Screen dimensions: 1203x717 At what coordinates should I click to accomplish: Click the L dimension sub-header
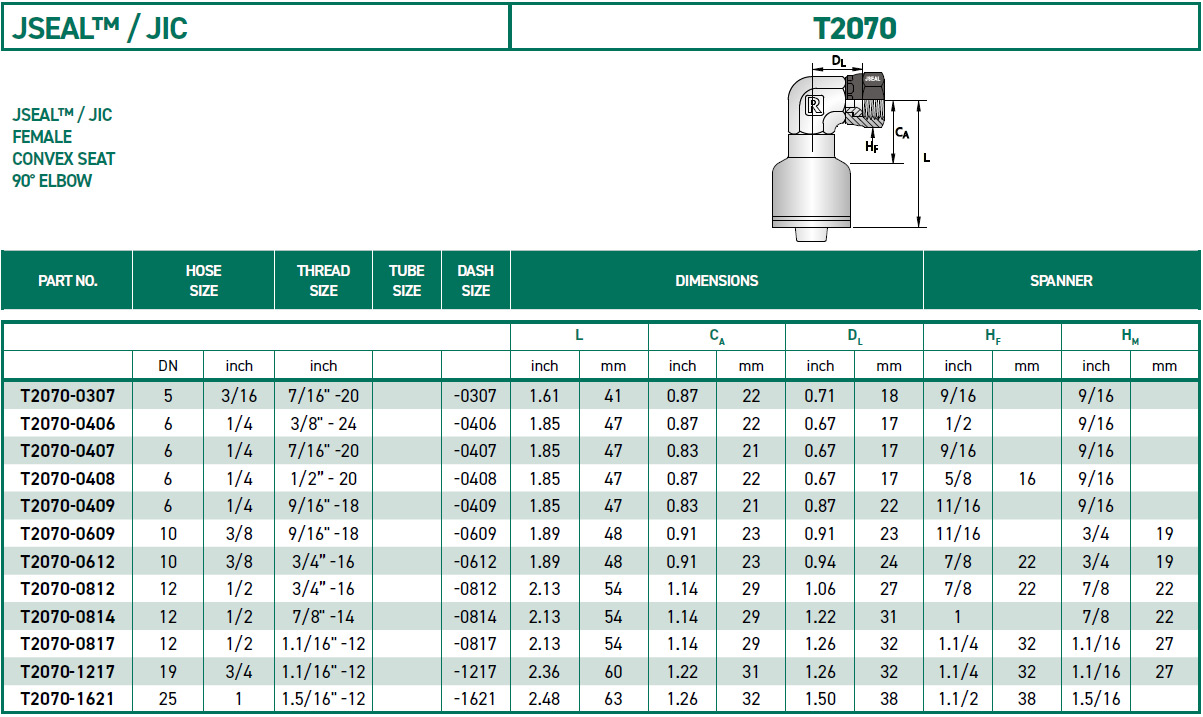tap(579, 337)
